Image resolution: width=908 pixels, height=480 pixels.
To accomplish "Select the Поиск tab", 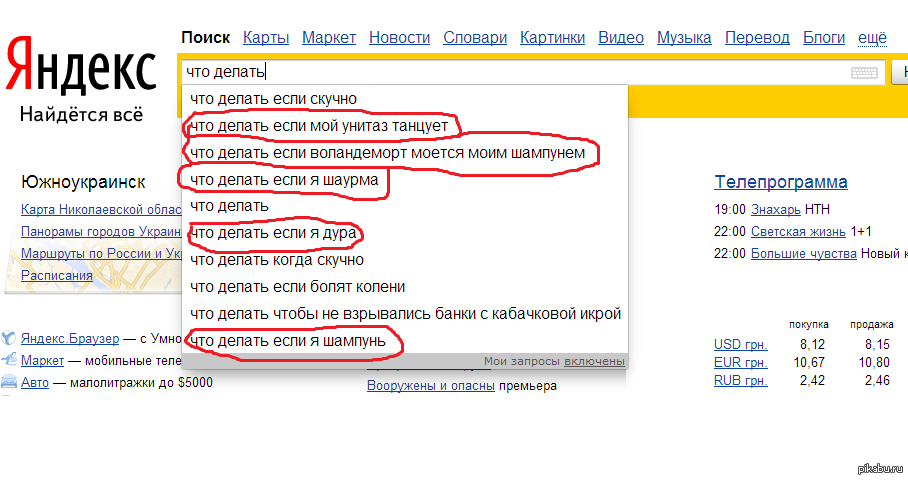I will click(206, 38).
